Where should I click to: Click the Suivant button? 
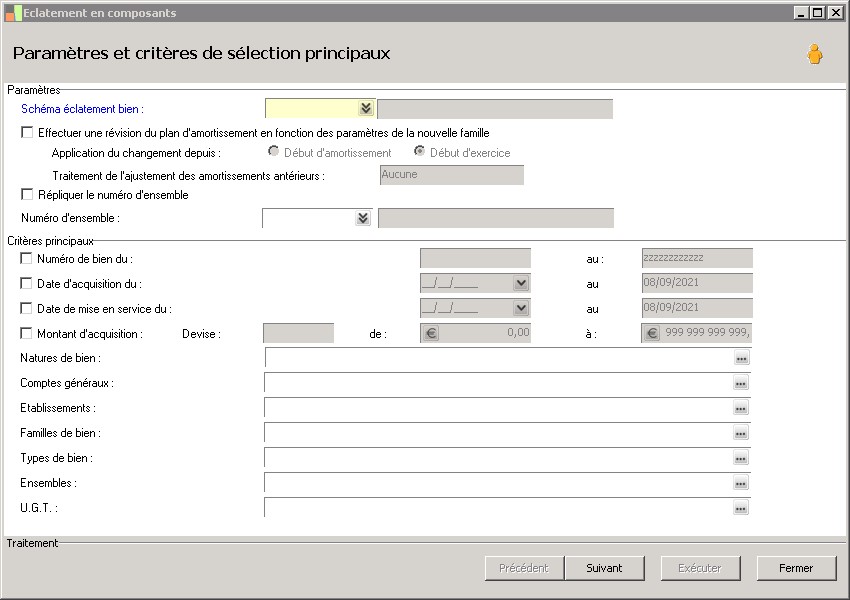pos(604,568)
